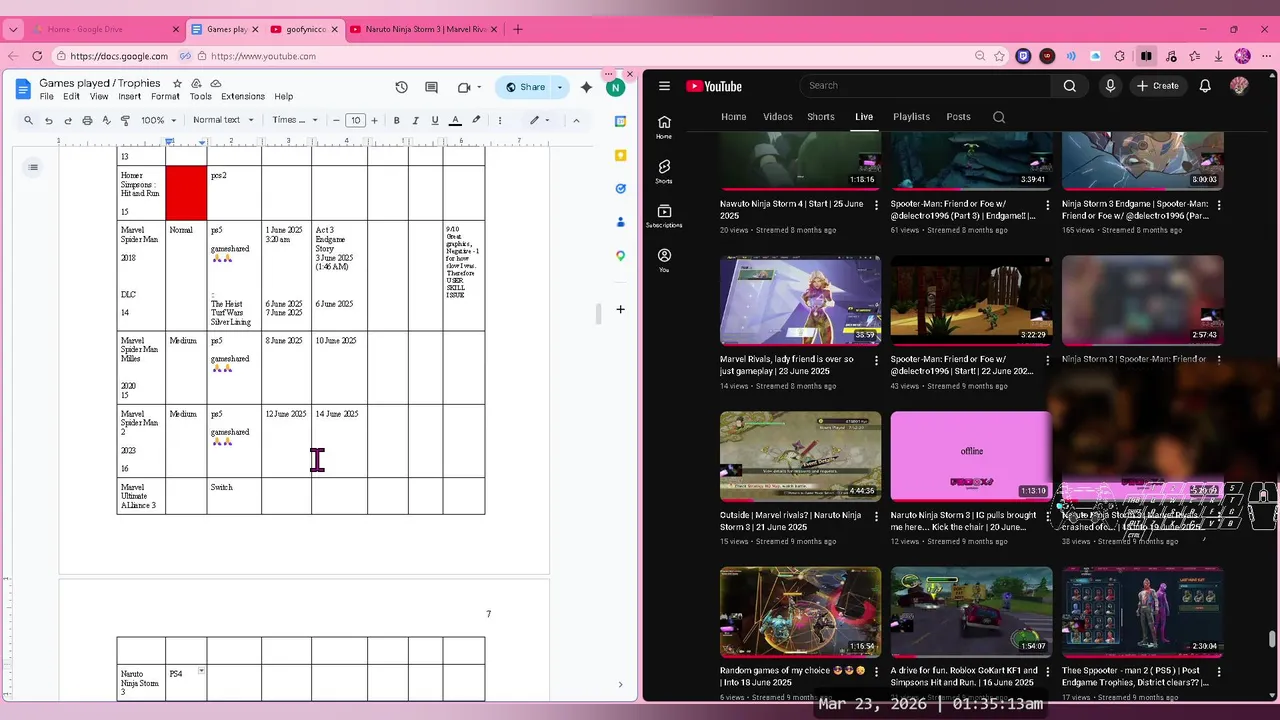Open the Insert menu

coord(130,97)
